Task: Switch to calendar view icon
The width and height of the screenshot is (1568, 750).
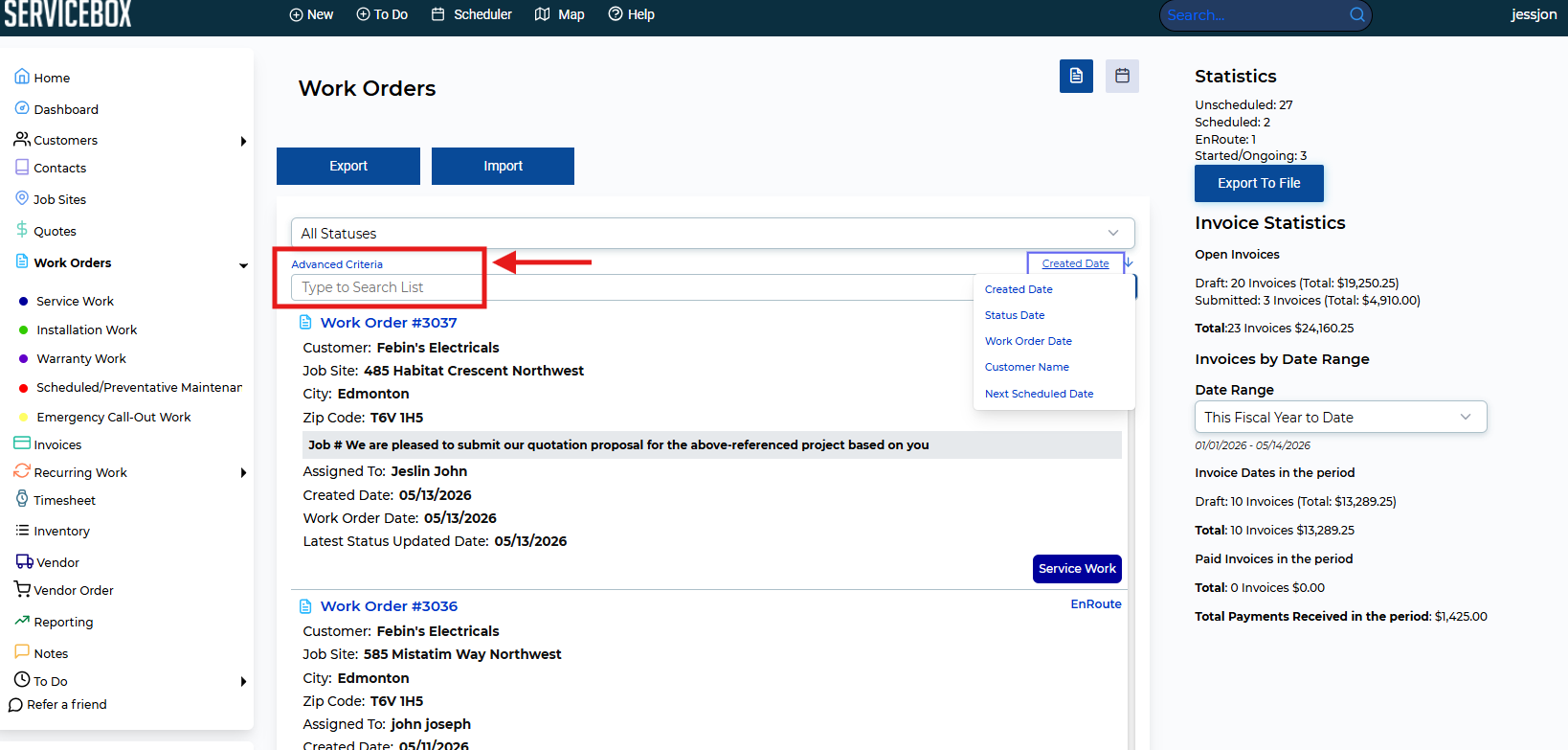Action: click(x=1122, y=76)
